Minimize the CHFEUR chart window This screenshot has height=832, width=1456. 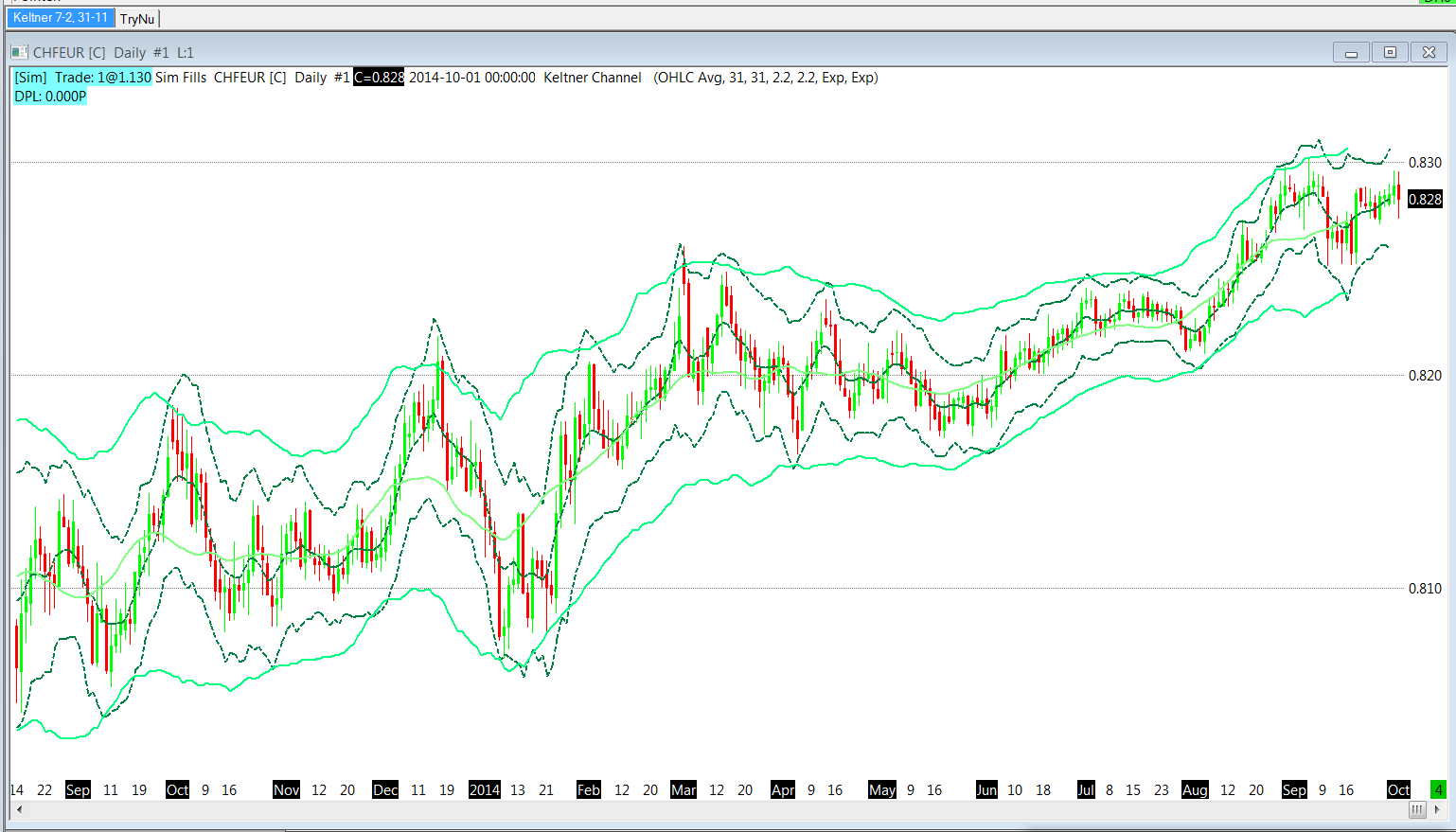click(1351, 53)
